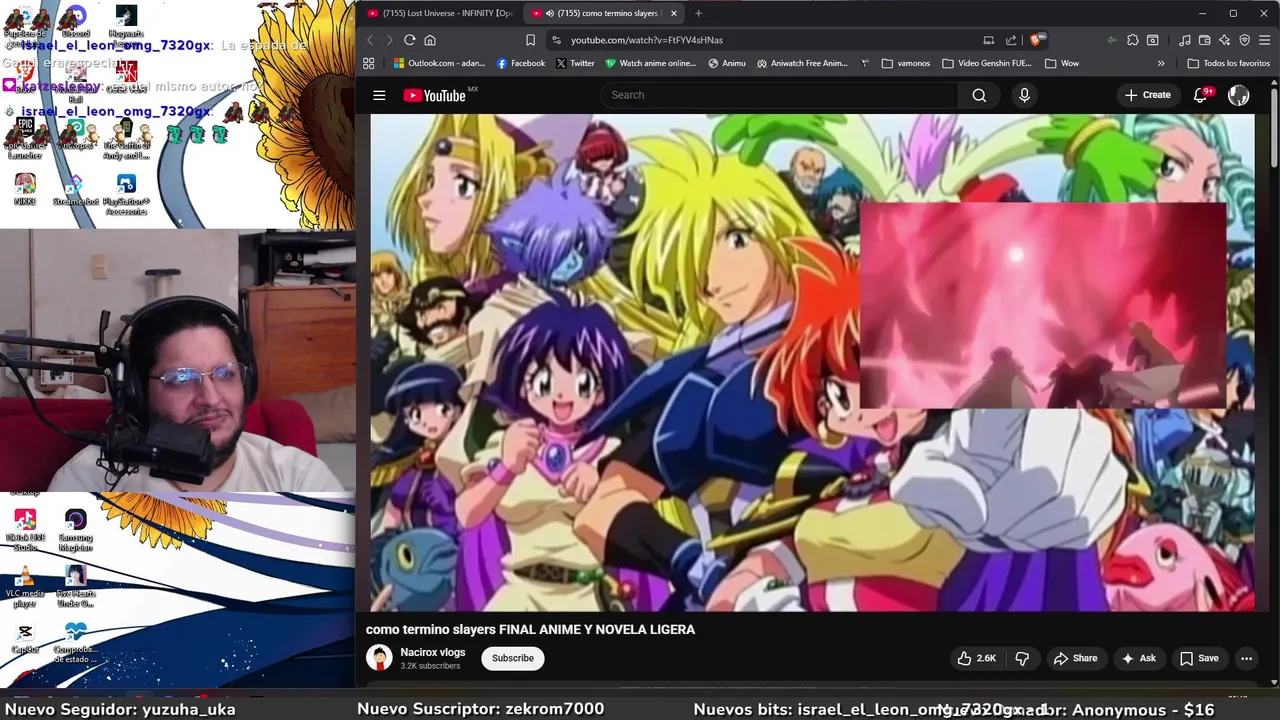This screenshot has height=720, width=1280.
Task: Open the YouTube notifications bell
Action: [1201, 95]
